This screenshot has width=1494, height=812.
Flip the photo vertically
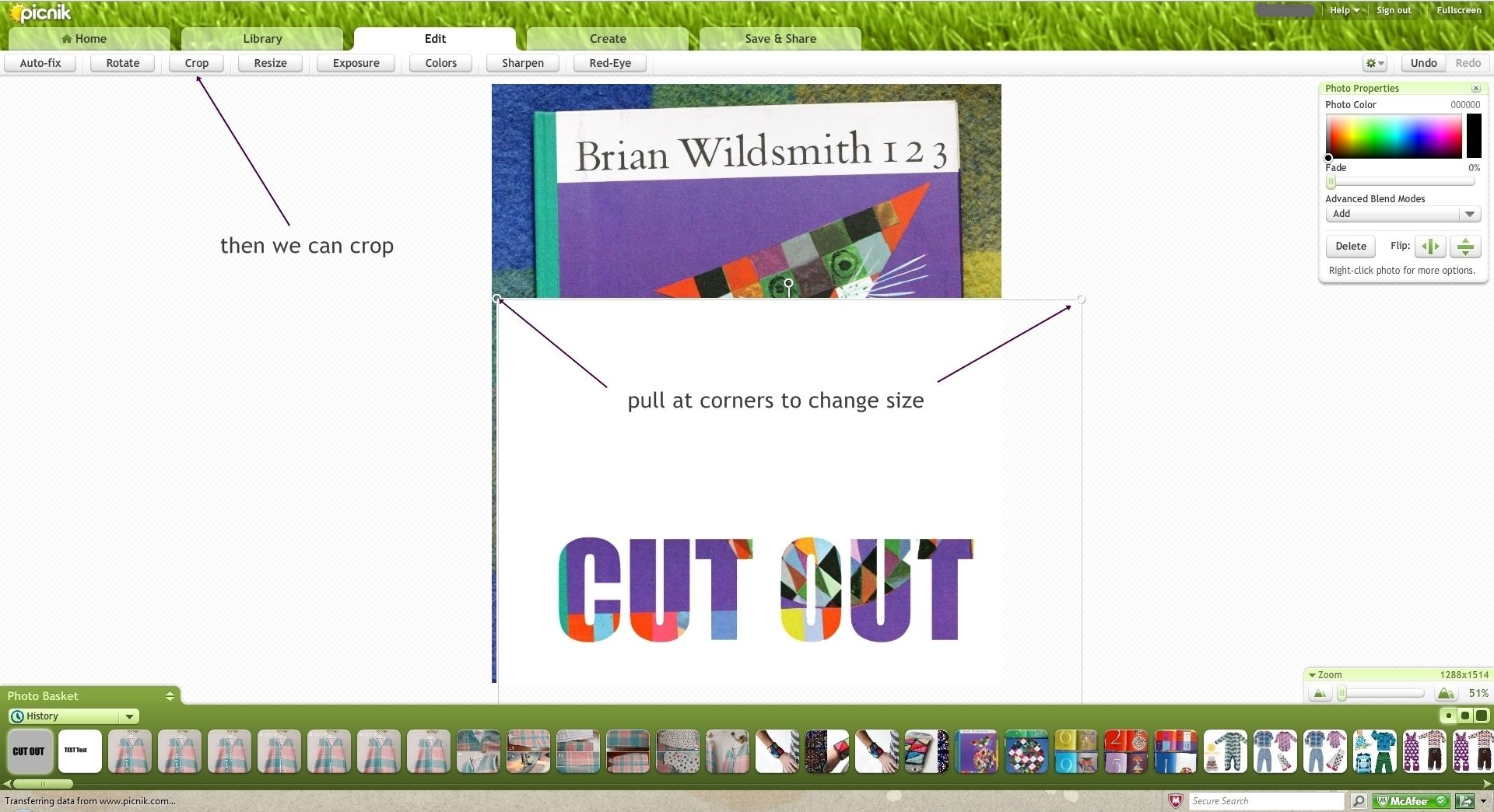[1465, 247]
